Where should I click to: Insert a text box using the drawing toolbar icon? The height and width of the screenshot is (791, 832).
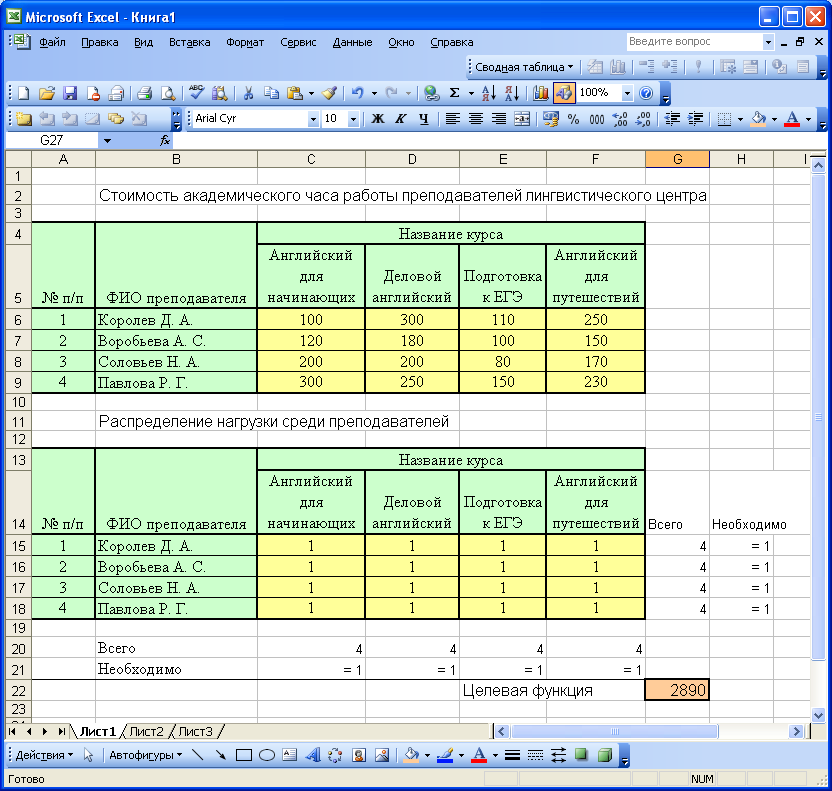289,755
